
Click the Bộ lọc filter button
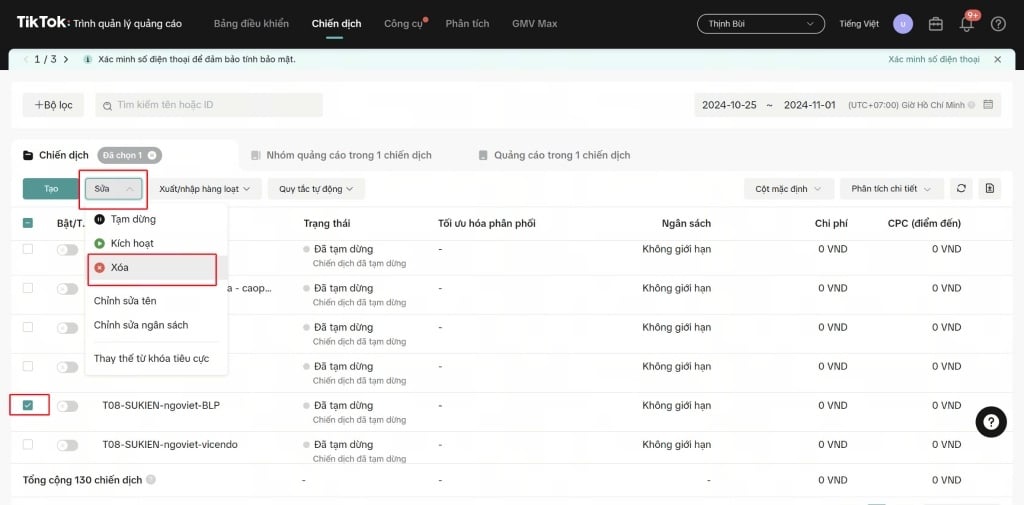click(54, 105)
